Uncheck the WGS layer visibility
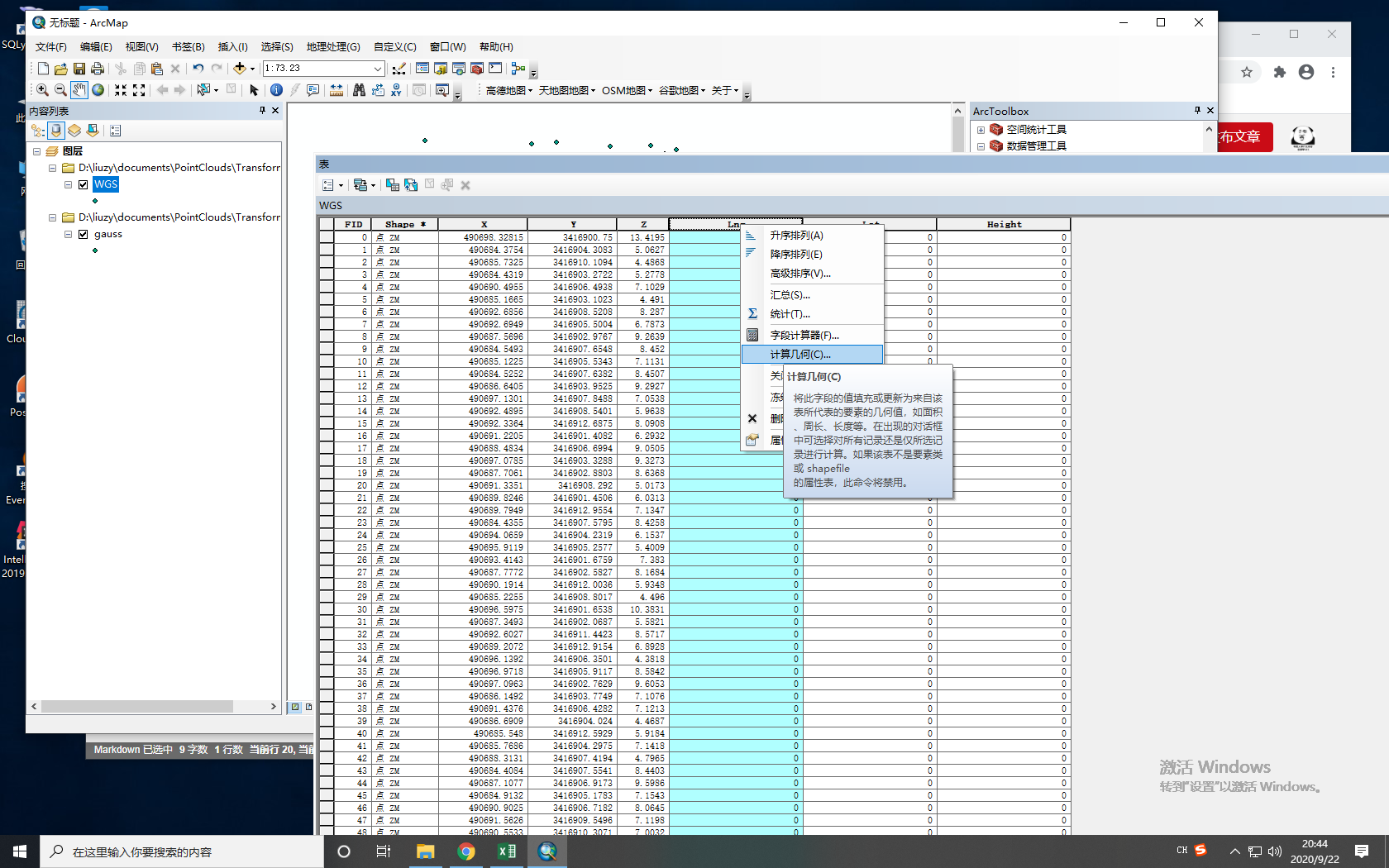Screen dimensions: 1389x868 [x=83, y=184]
